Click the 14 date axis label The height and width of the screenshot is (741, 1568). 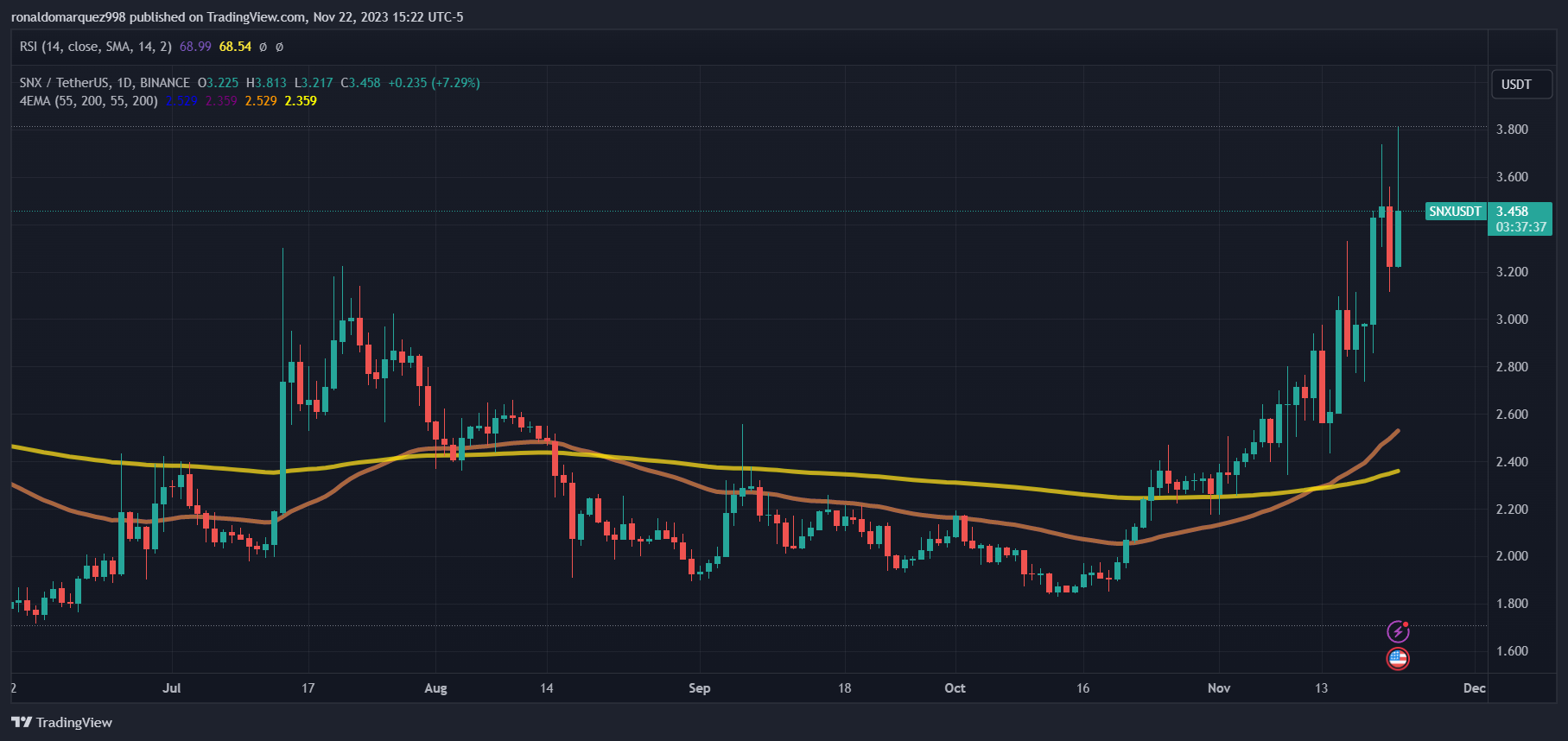tap(547, 688)
